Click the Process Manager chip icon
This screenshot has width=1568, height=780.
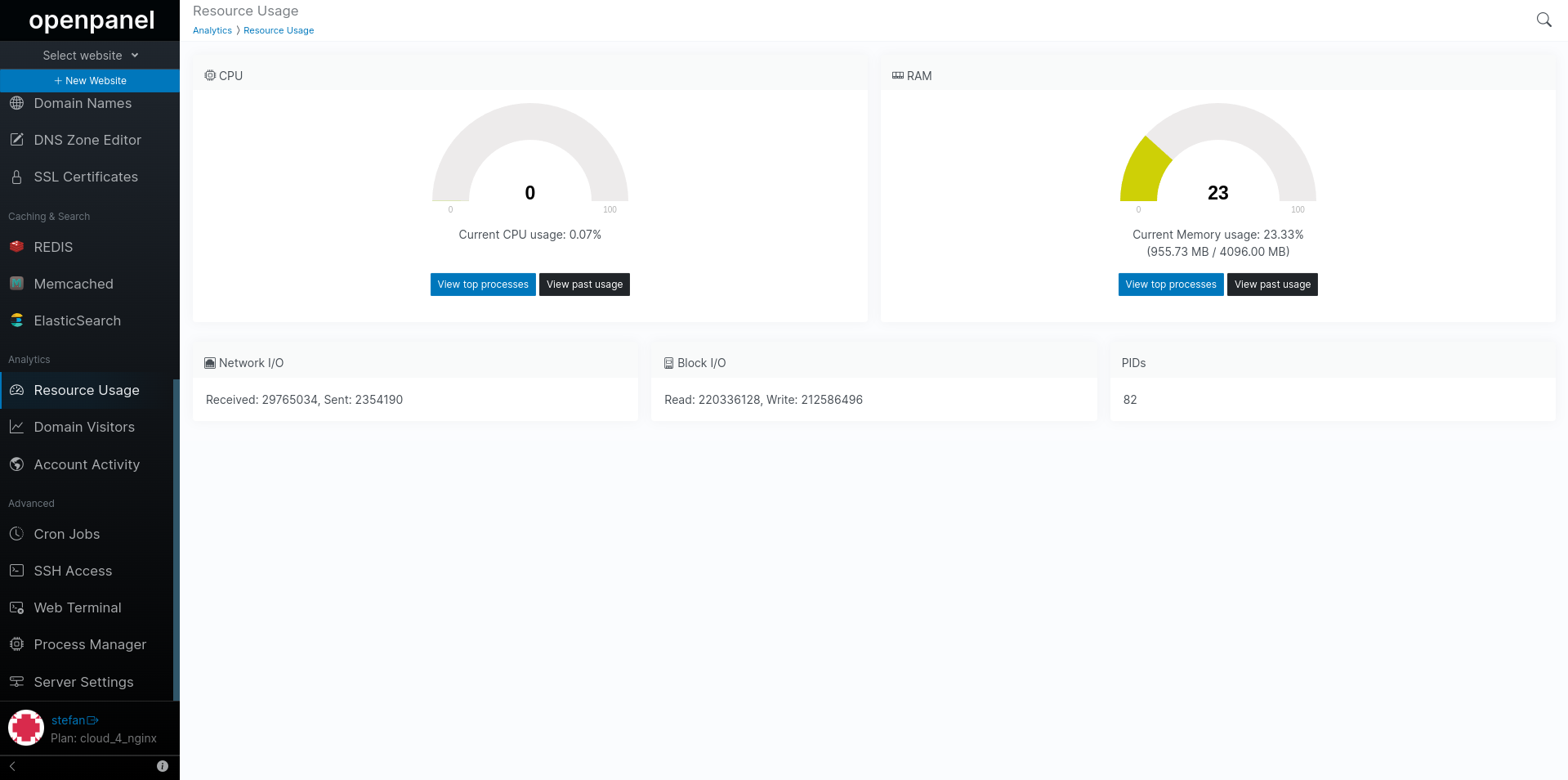tap(16, 644)
